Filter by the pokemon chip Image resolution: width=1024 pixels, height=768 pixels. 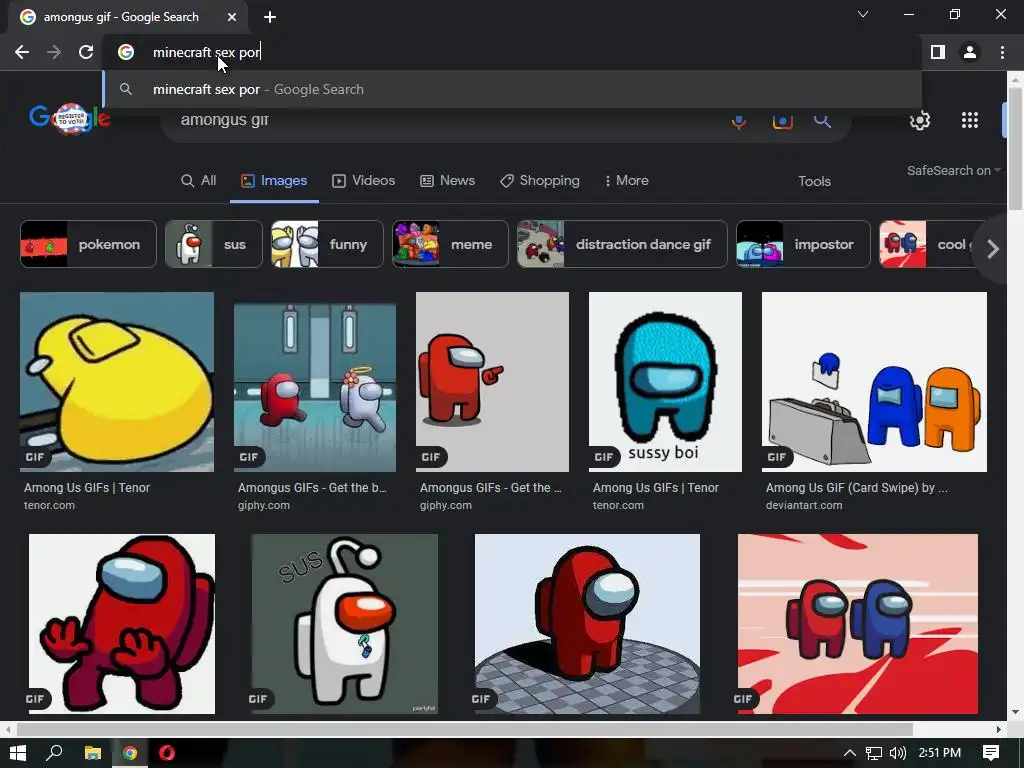(88, 244)
